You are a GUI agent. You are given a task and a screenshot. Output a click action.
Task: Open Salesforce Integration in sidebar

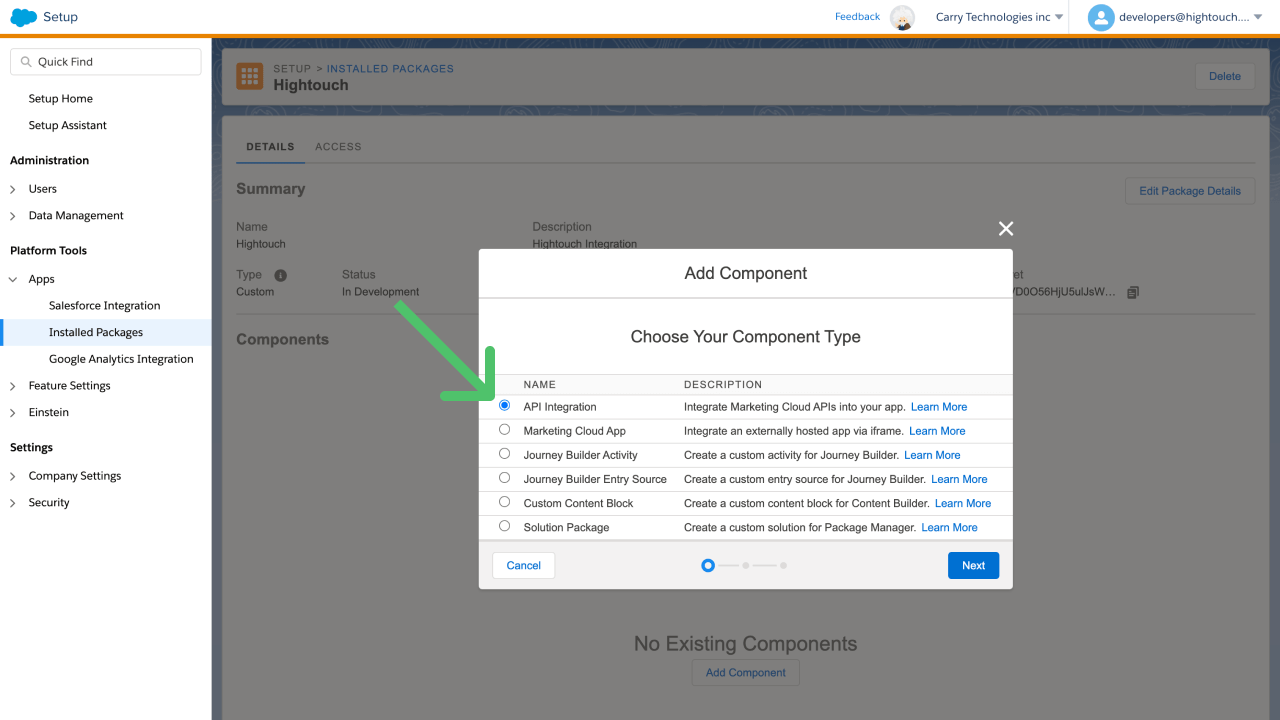point(105,306)
